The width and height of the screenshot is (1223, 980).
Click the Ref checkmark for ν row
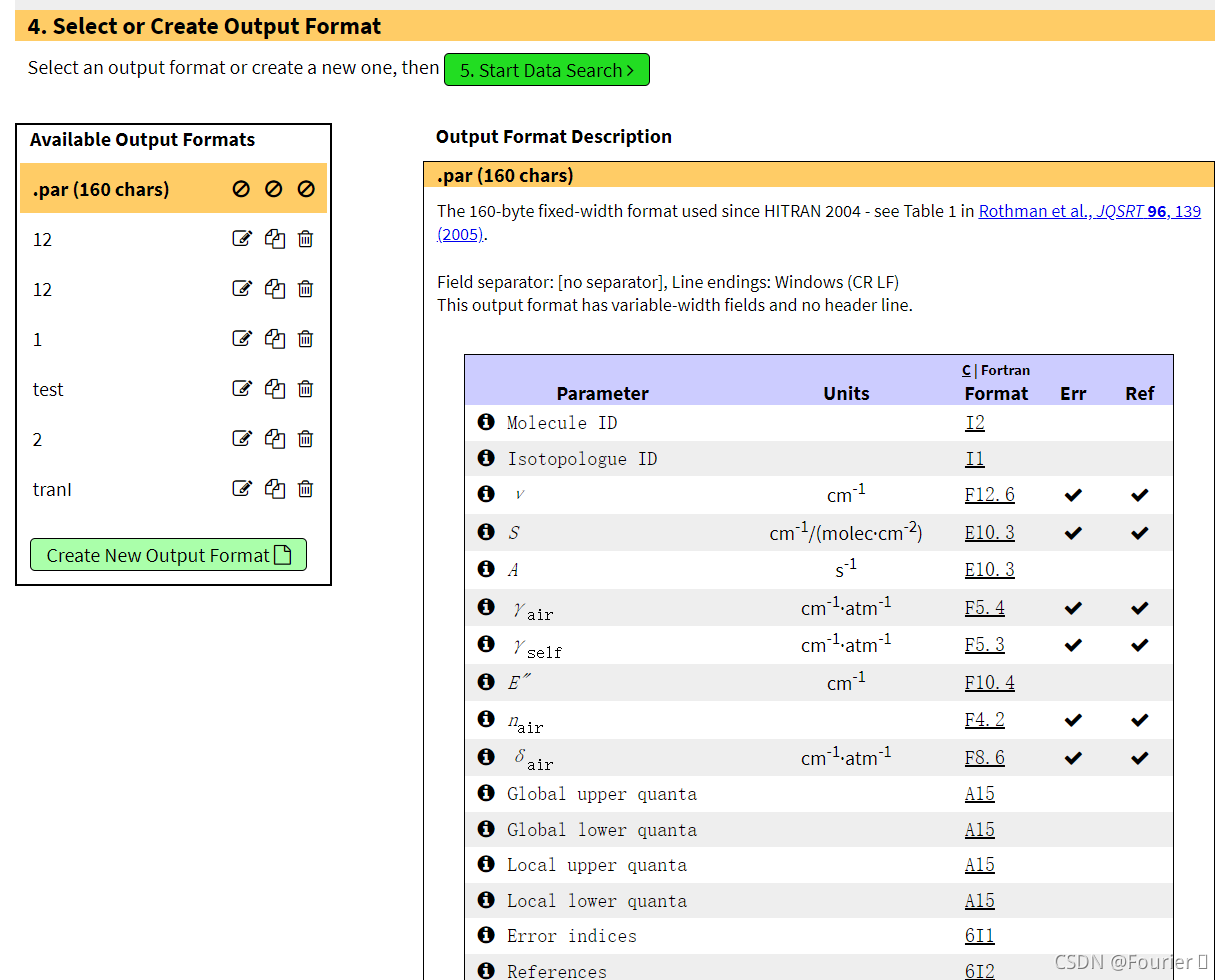click(x=1139, y=495)
